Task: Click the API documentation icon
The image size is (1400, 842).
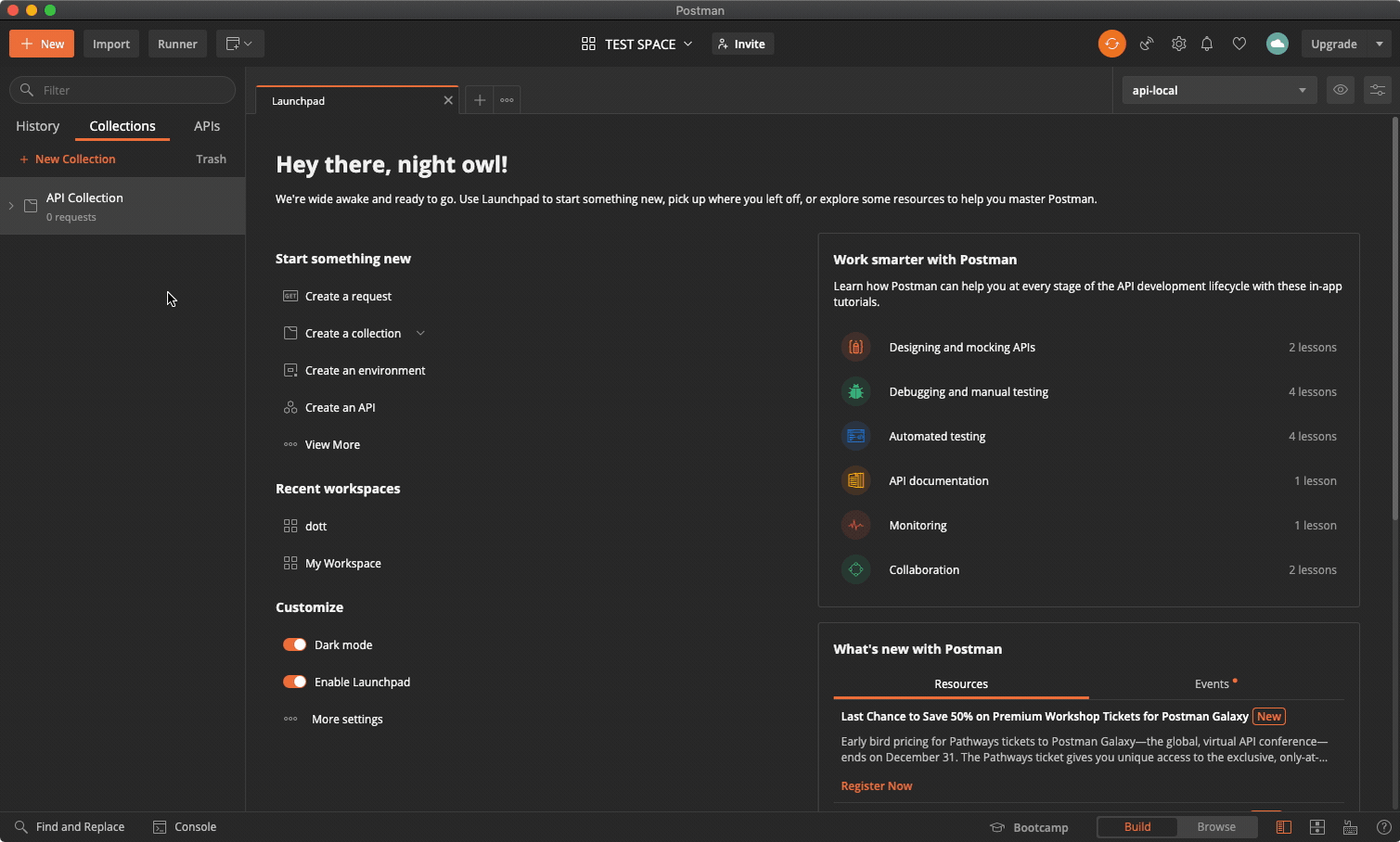Action: point(855,480)
